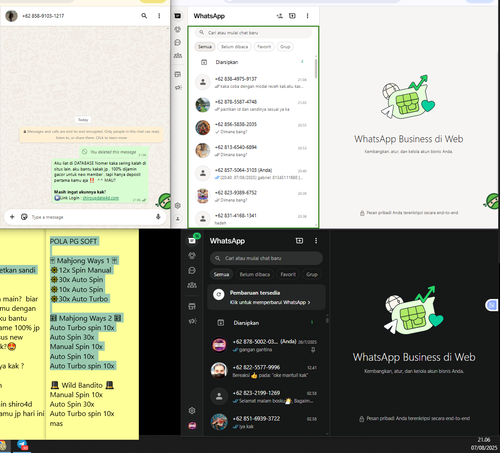Open the chat with +62 838-4975-9137
The image size is (500, 453).
tap(253, 82)
